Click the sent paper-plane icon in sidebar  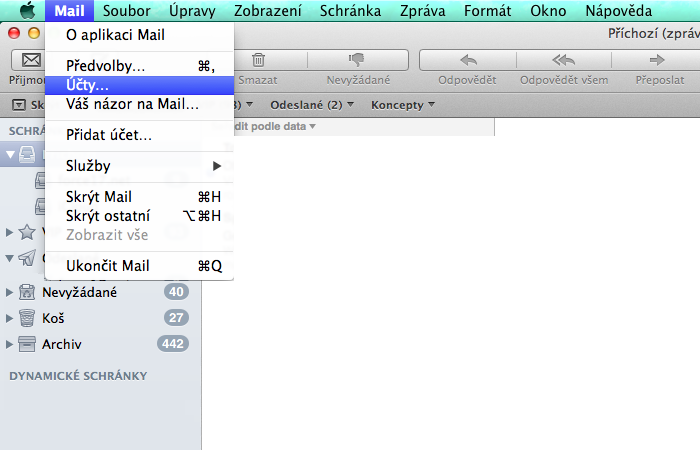tap(27, 258)
